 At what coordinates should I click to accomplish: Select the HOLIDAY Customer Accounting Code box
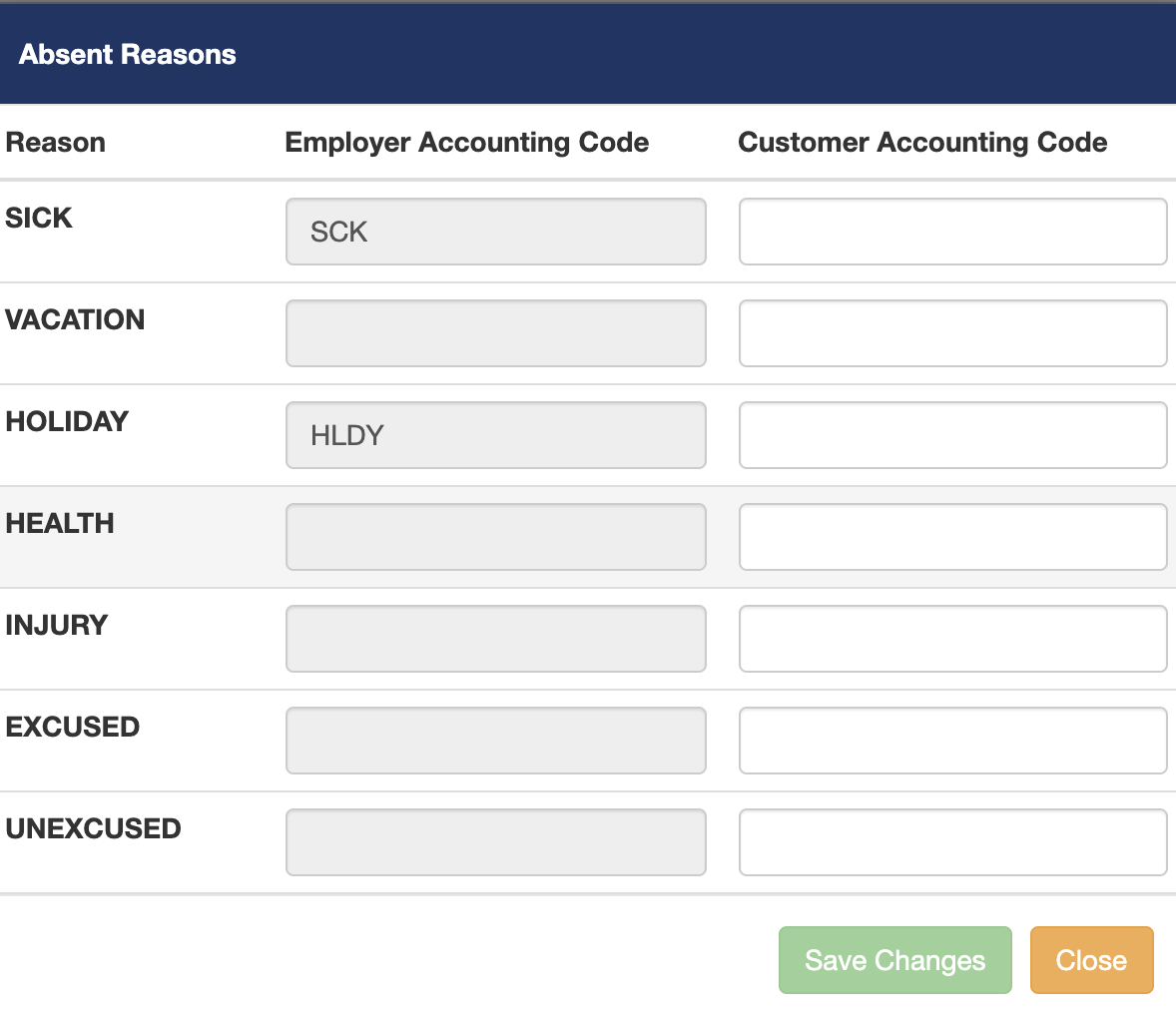point(951,434)
